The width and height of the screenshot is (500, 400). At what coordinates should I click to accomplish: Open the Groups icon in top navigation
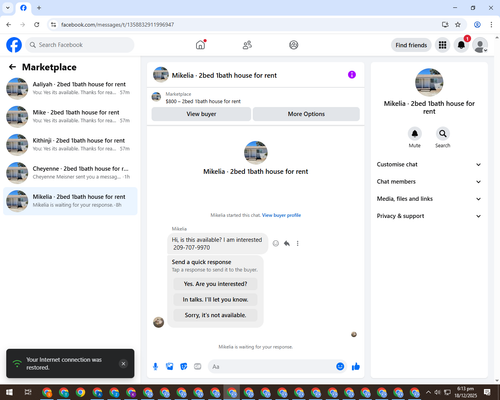point(294,45)
